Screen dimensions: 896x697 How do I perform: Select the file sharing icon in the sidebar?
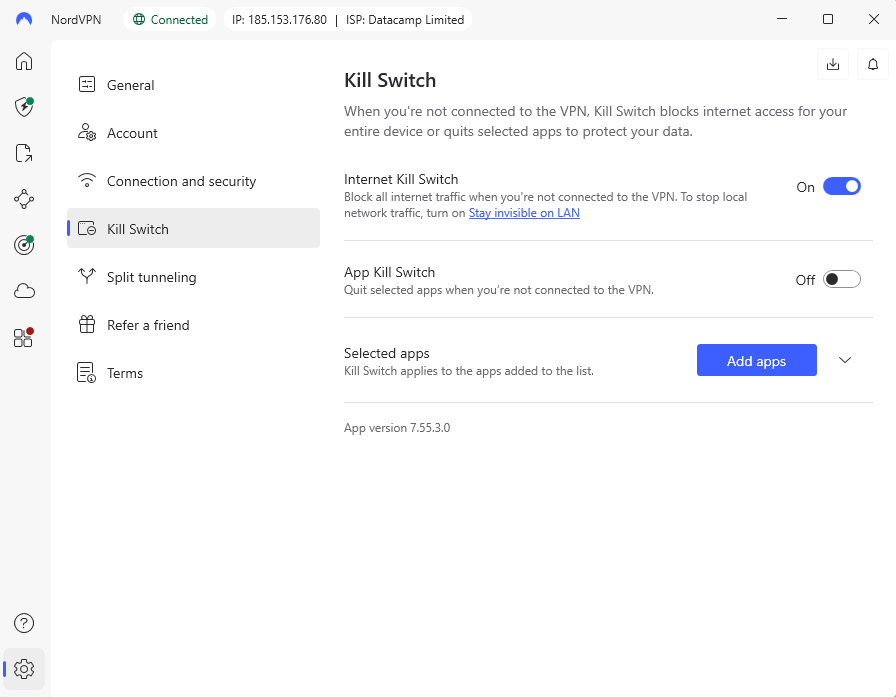tap(23, 153)
